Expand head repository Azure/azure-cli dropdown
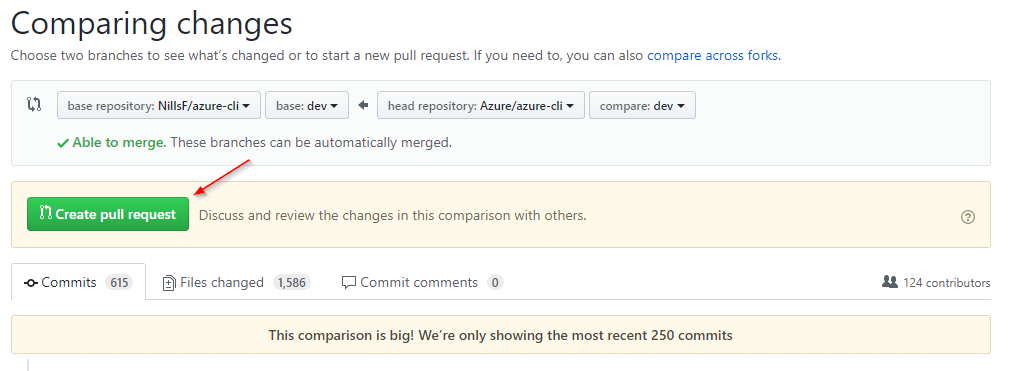 pyautogui.click(x=481, y=105)
